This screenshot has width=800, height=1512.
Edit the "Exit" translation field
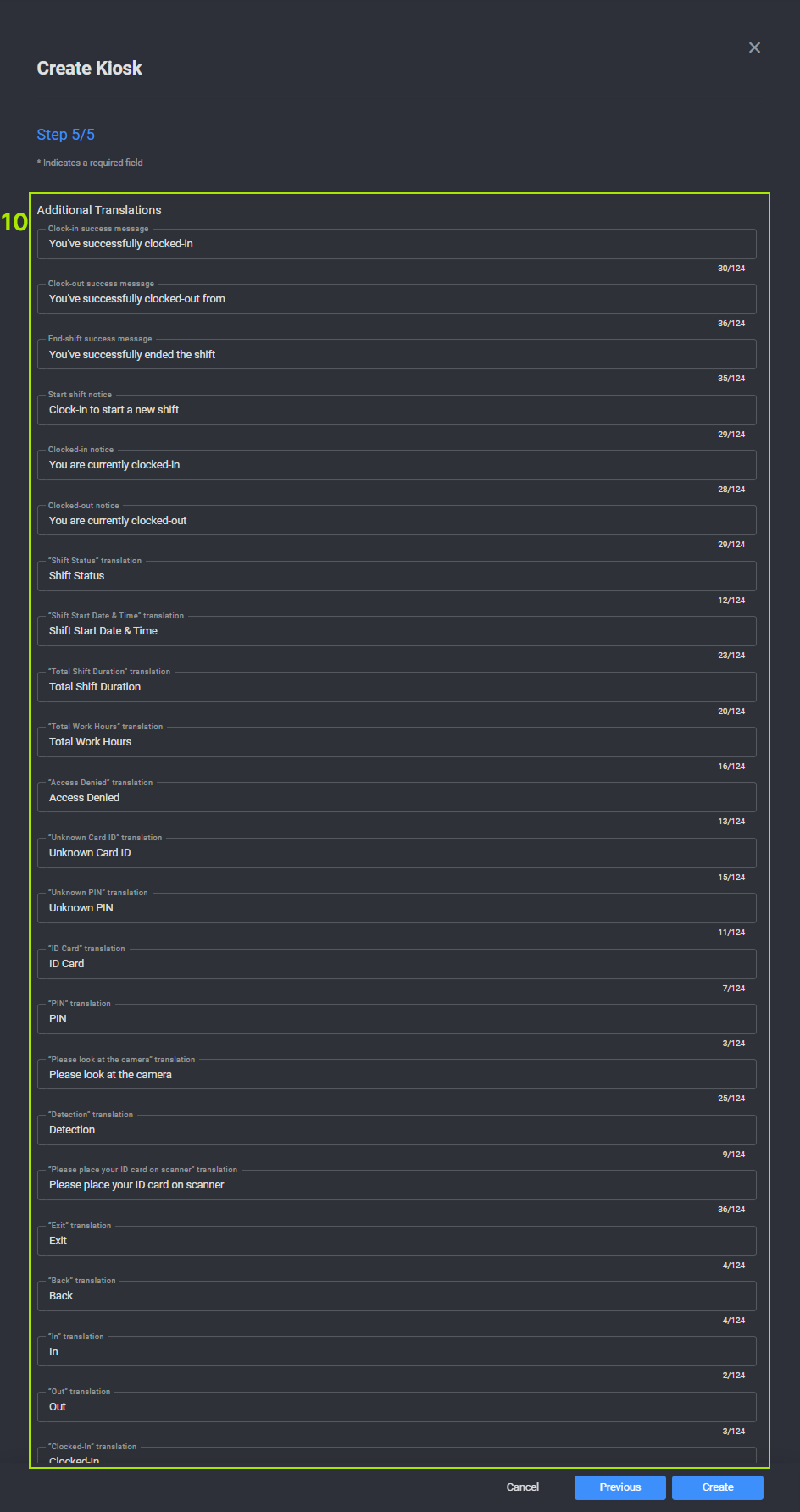(397, 1241)
